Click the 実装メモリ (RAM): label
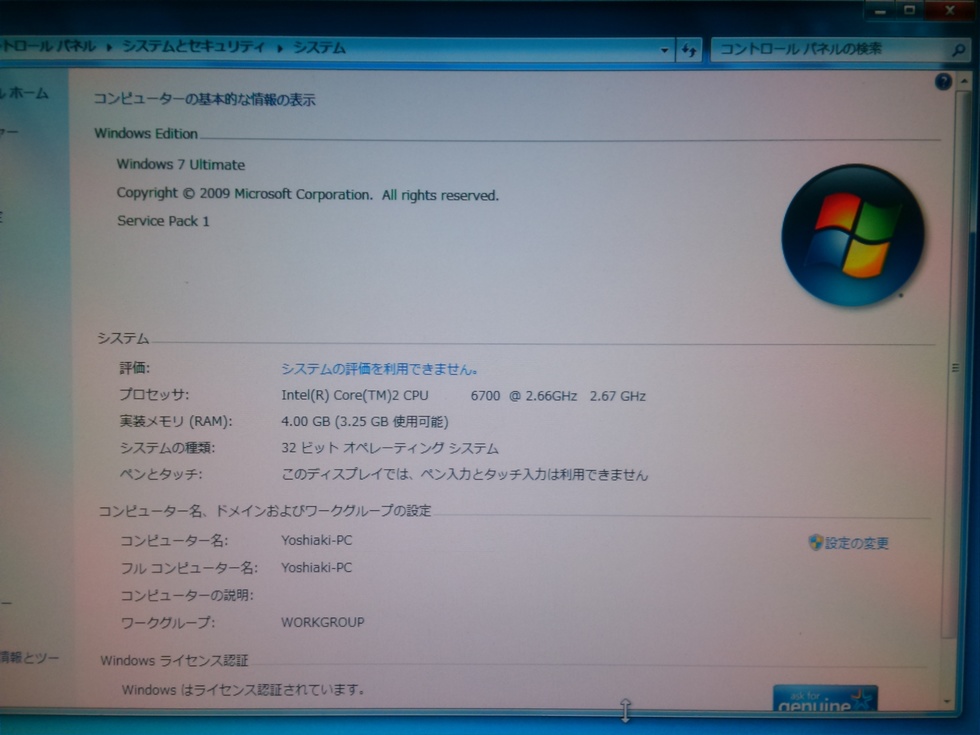 click(176, 421)
